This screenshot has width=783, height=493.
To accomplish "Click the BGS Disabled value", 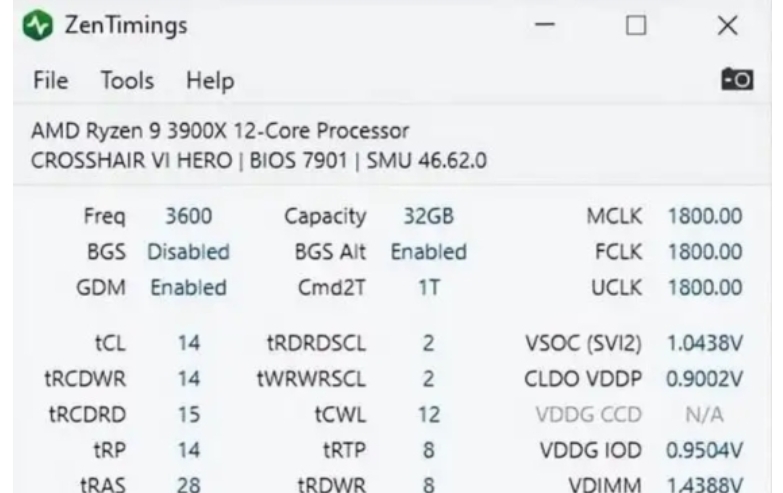I will click(188, 252).
